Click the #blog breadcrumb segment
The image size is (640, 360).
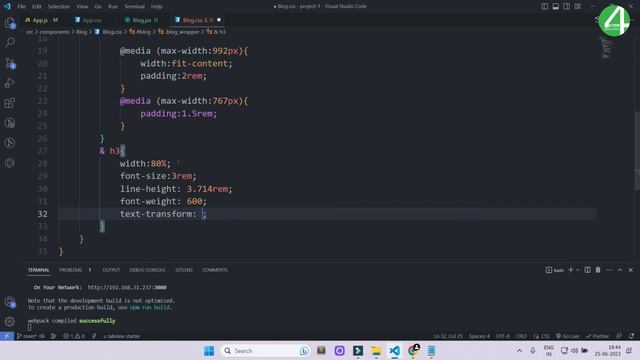[x=140, y=32]
